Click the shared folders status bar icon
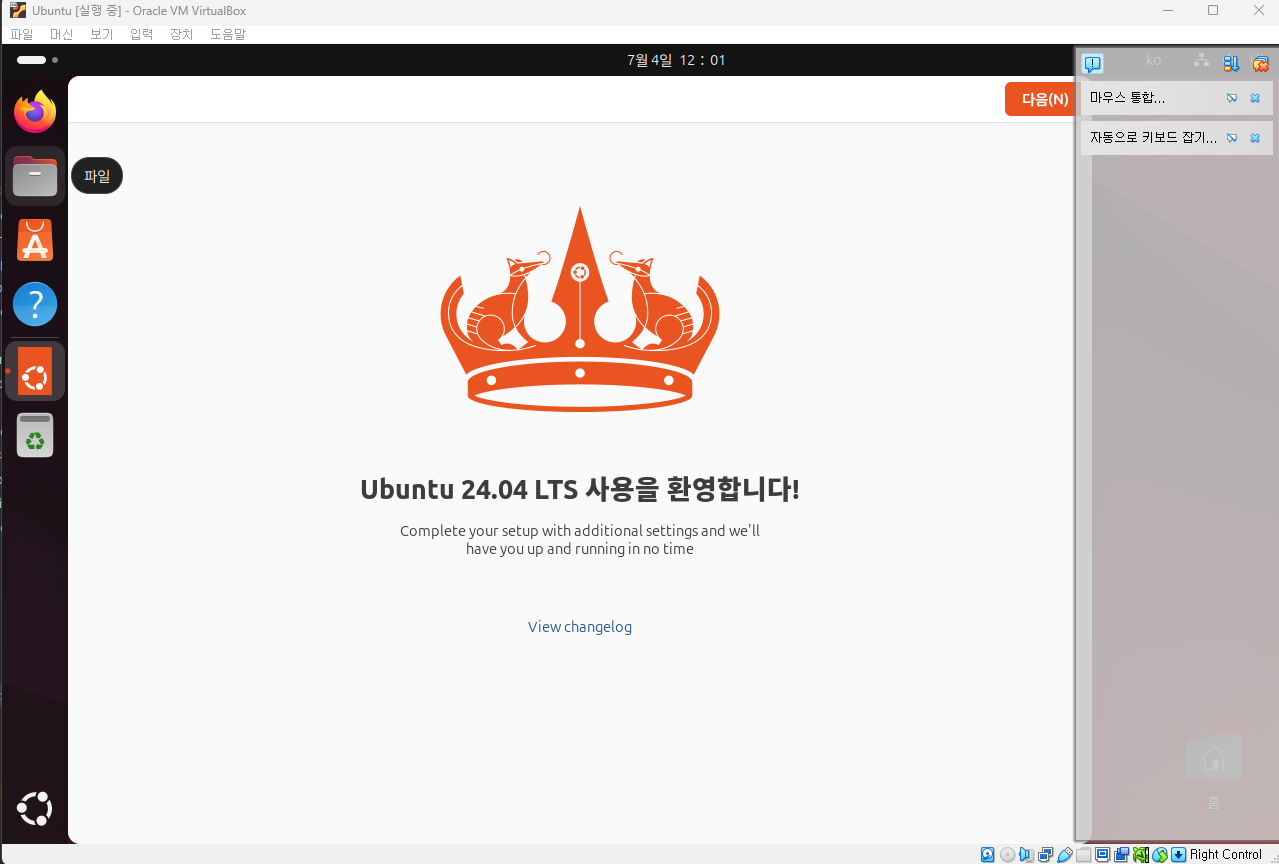 (1083, 854)
